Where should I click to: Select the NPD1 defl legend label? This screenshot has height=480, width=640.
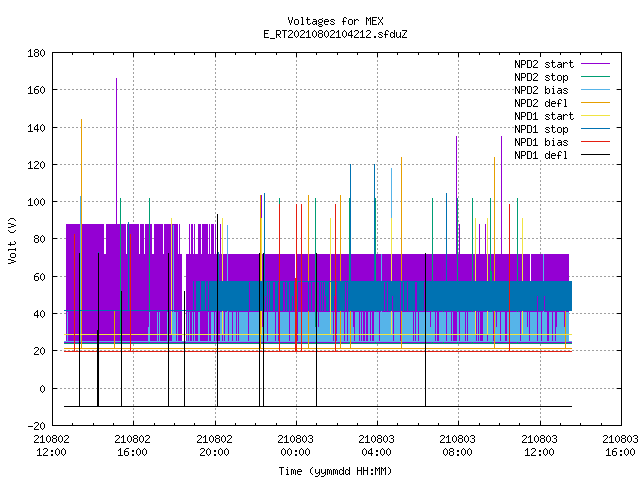(541, 156)
